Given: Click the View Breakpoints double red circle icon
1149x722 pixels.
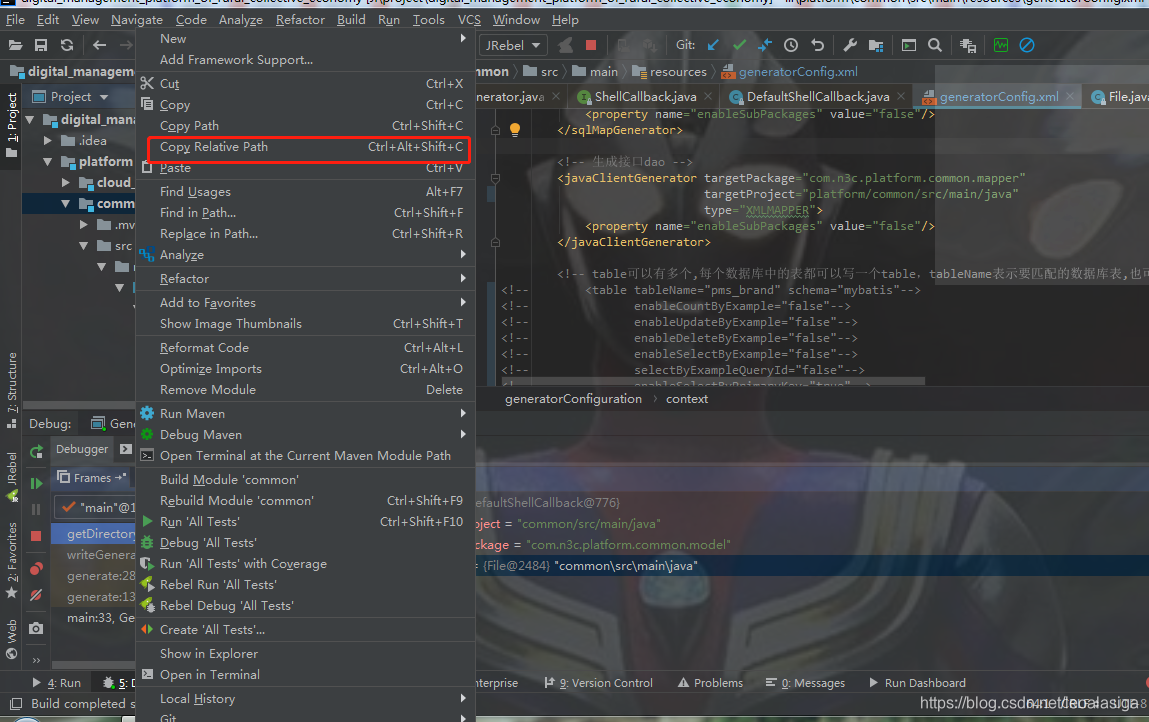Looking at the screenshot, I should click(x=36, y=569).
